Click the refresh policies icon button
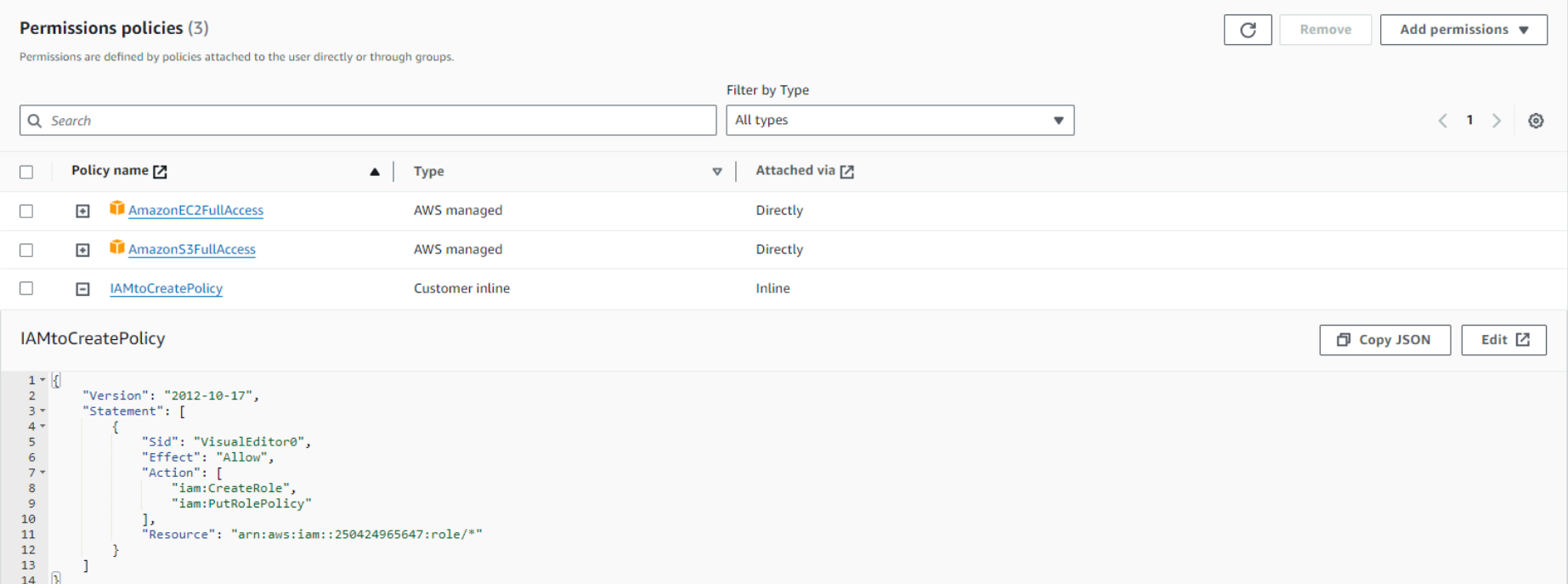The width and height of the screenshot is (1568, 584). tap(1247, 30)
